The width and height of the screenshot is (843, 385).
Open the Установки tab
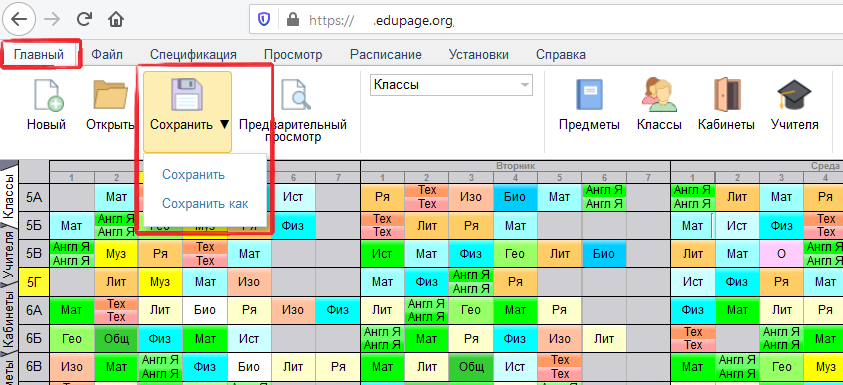tap(478, 54)
